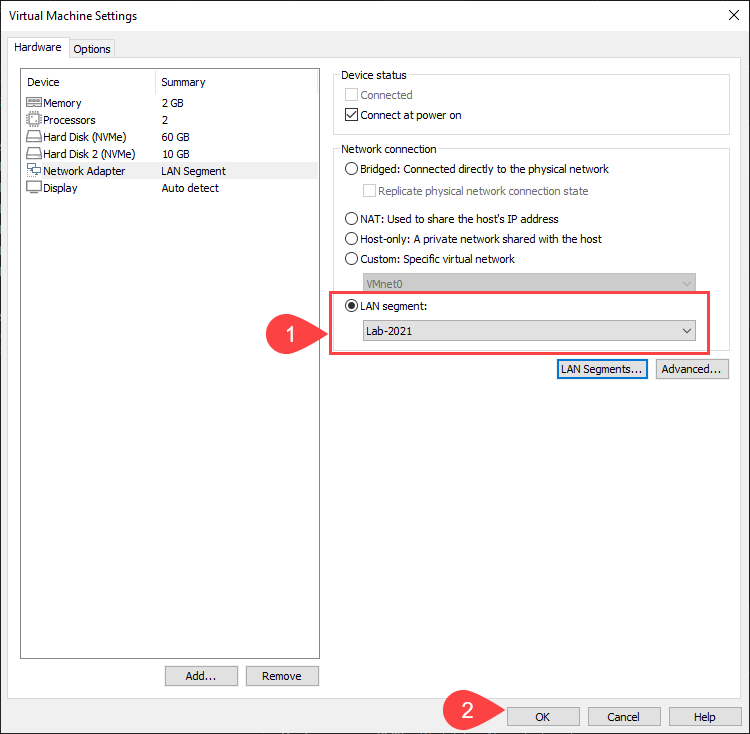Open the LAN Segments dialog button
The image size is (750, 734).
click(602, 369)
